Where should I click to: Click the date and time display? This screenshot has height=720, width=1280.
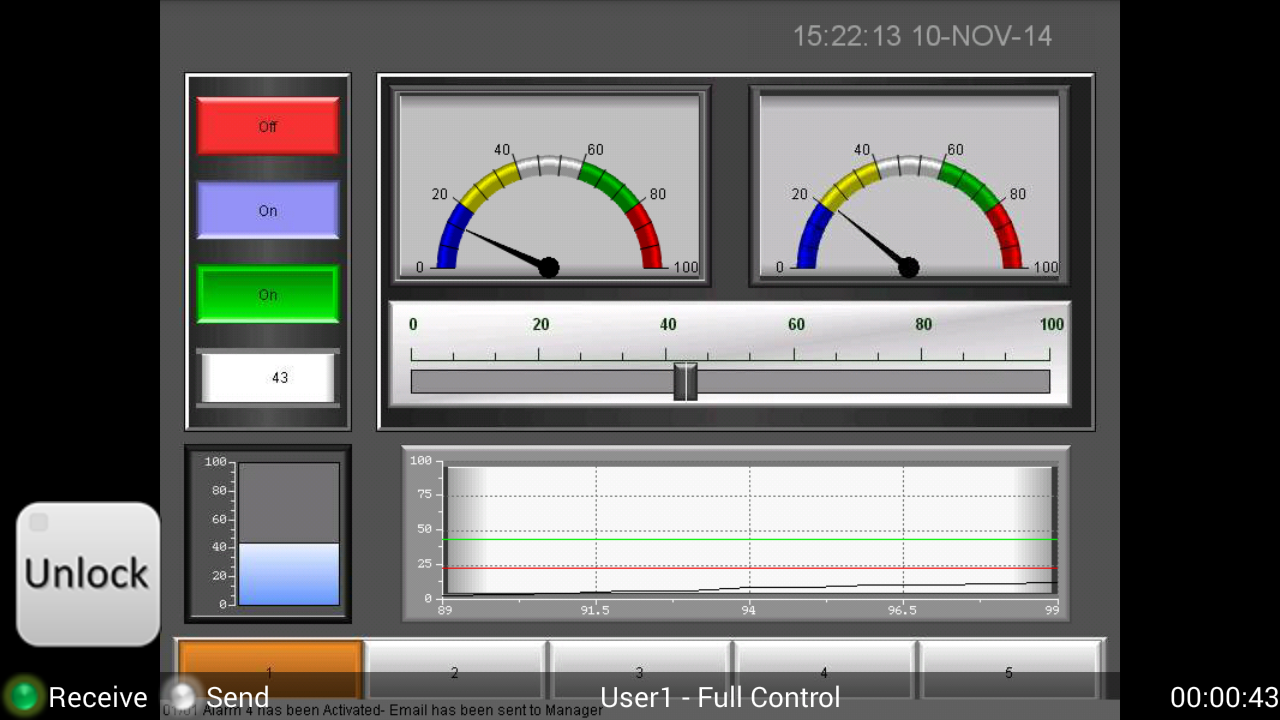click(922, 37)
